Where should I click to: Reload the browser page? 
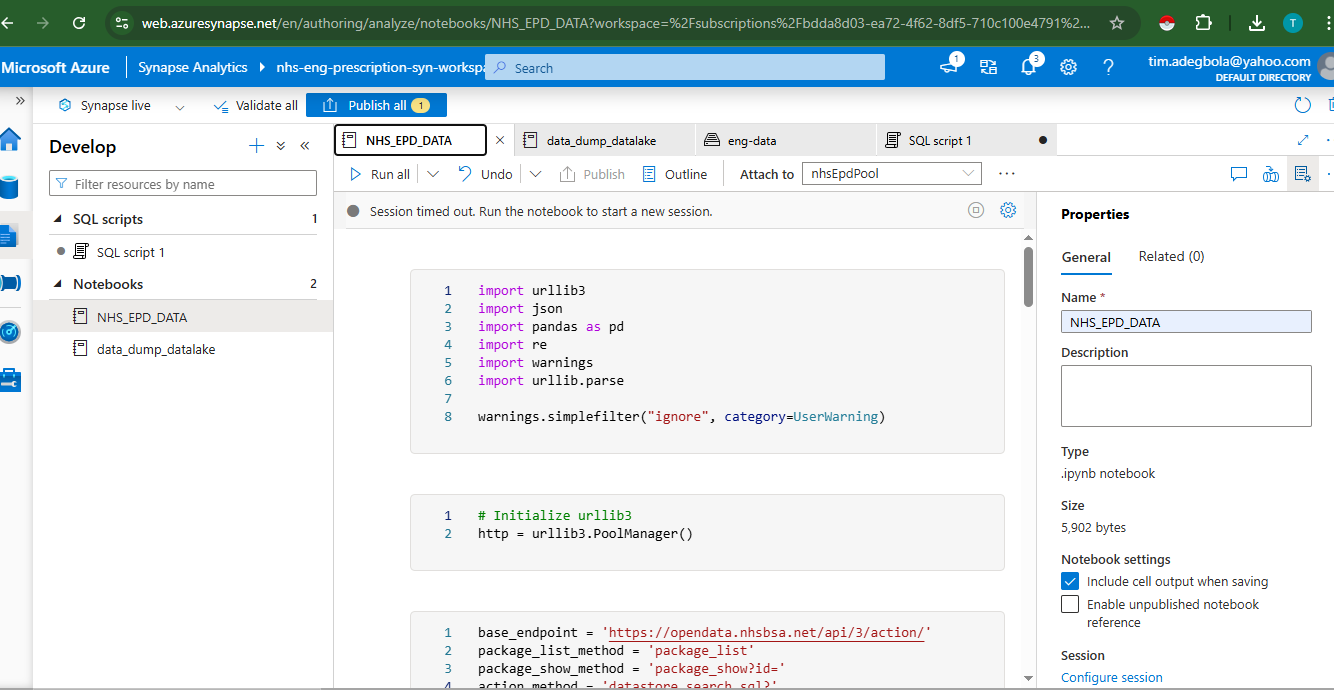[x=79, y=22]
